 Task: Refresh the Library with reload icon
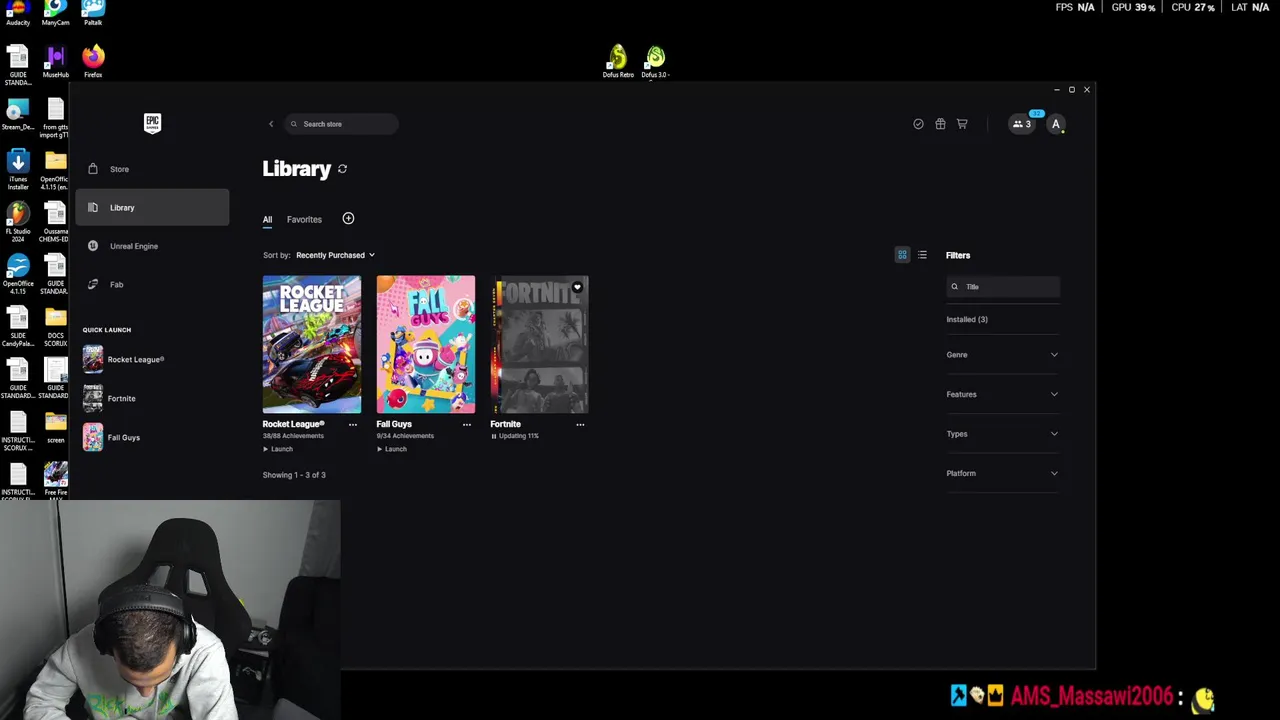click(x=343, y=169)
